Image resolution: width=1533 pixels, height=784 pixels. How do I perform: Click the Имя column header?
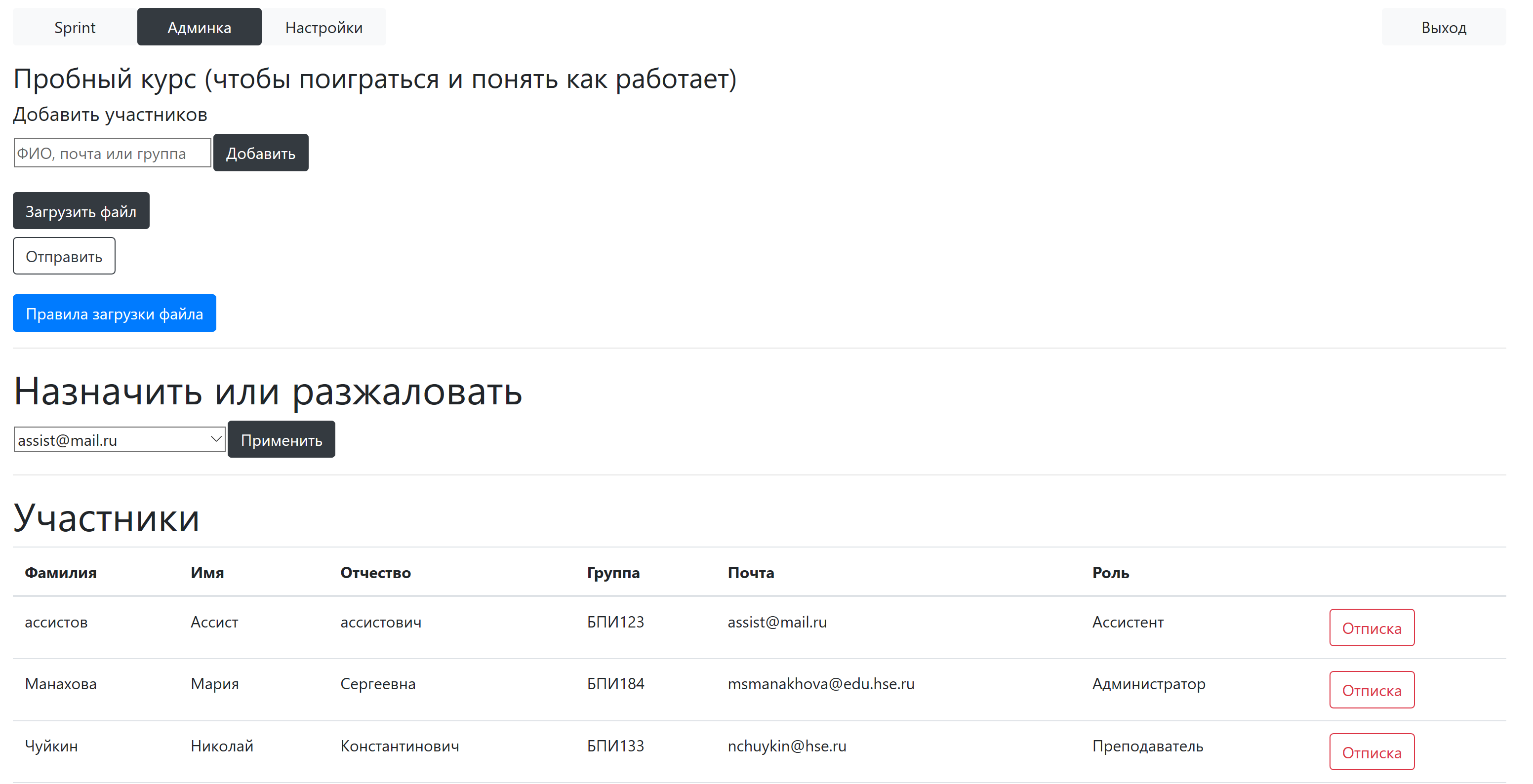tap(207, 573)
